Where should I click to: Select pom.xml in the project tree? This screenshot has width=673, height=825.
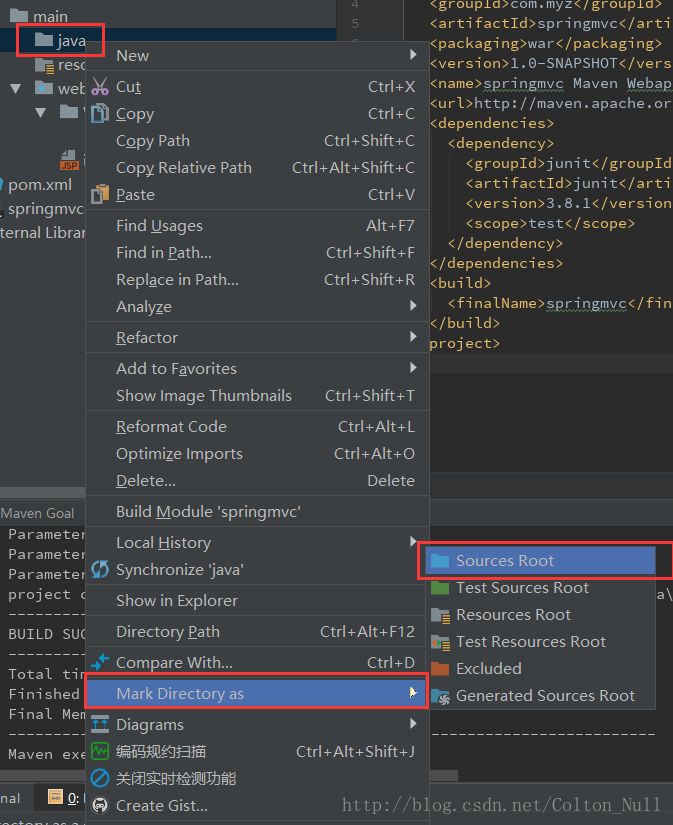(x=39, y=185)
